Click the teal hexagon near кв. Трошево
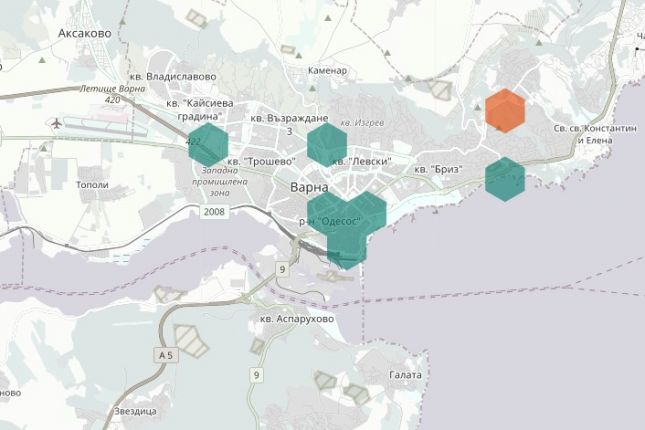Image resolution: width=645 pixels, height=430 pixels. [208, 144]
